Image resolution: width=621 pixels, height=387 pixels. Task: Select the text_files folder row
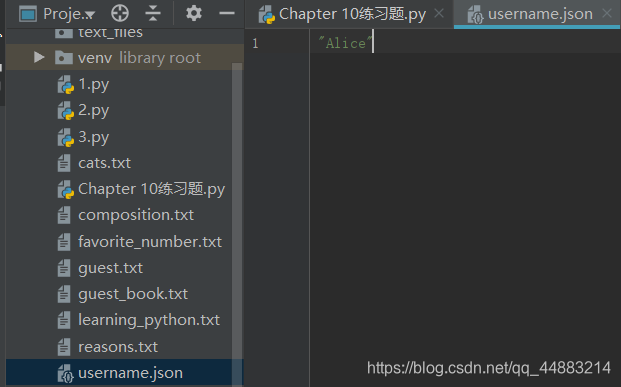coord(124,34)
